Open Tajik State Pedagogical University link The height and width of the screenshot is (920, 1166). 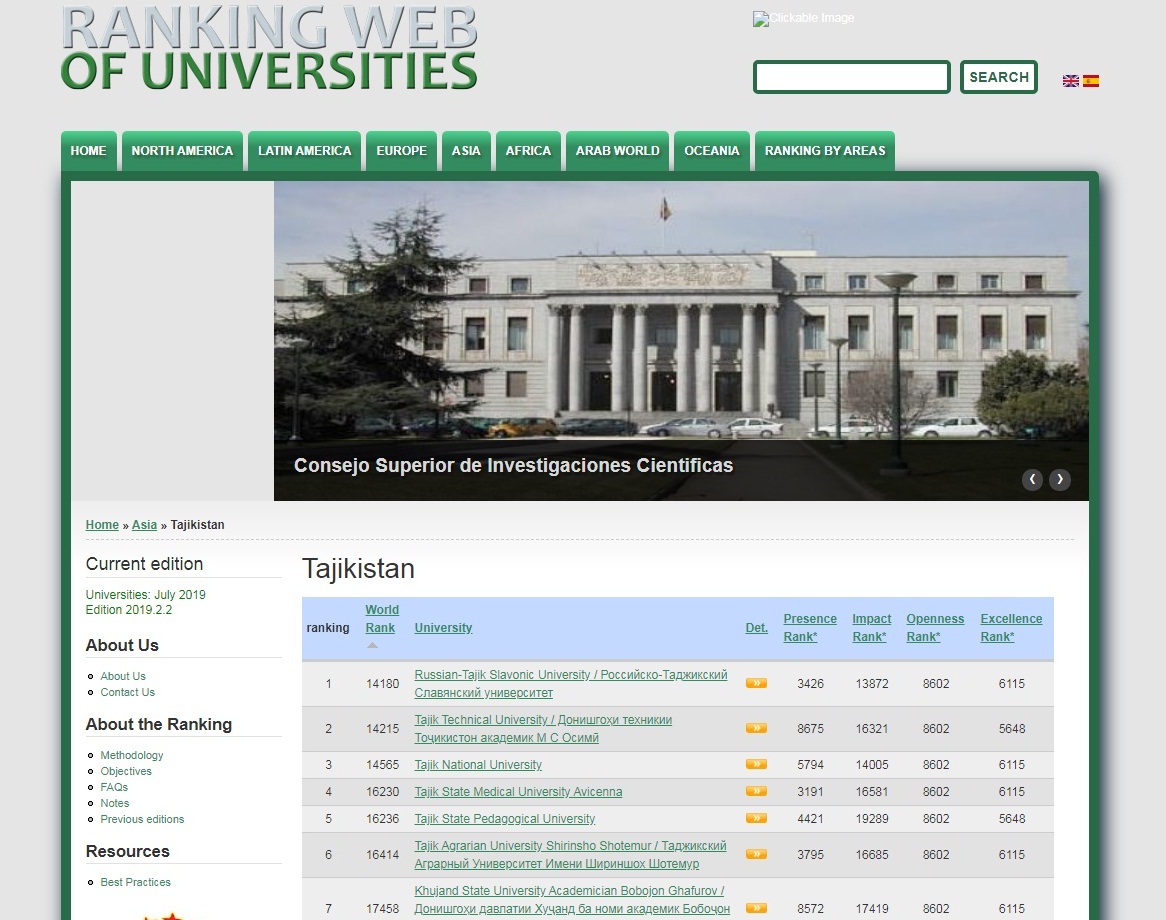tap(504, 819)
